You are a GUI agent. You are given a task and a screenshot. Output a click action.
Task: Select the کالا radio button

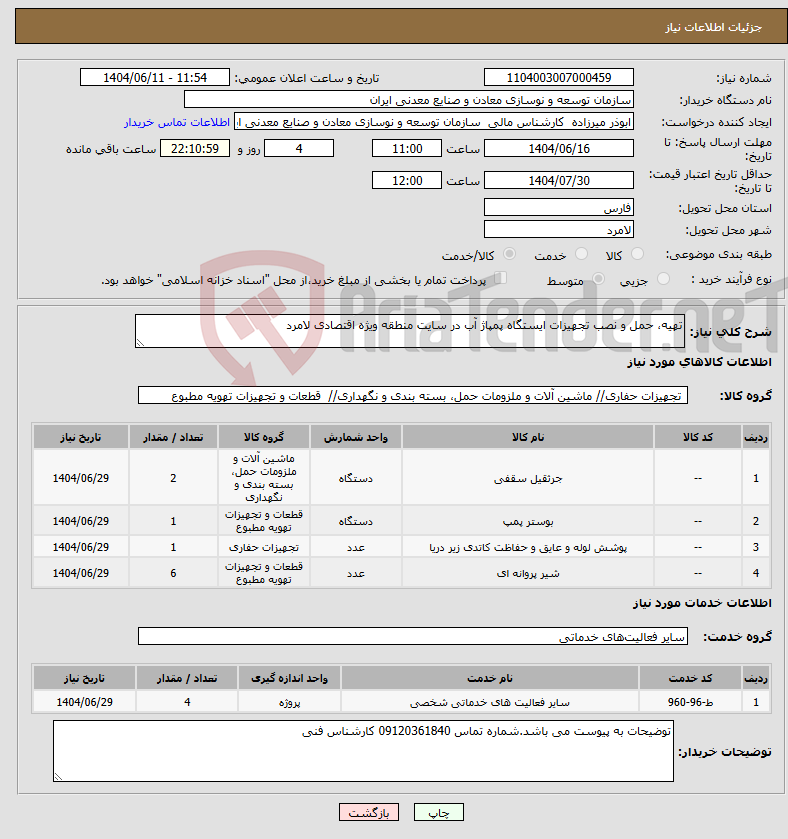tap(637, 254)
